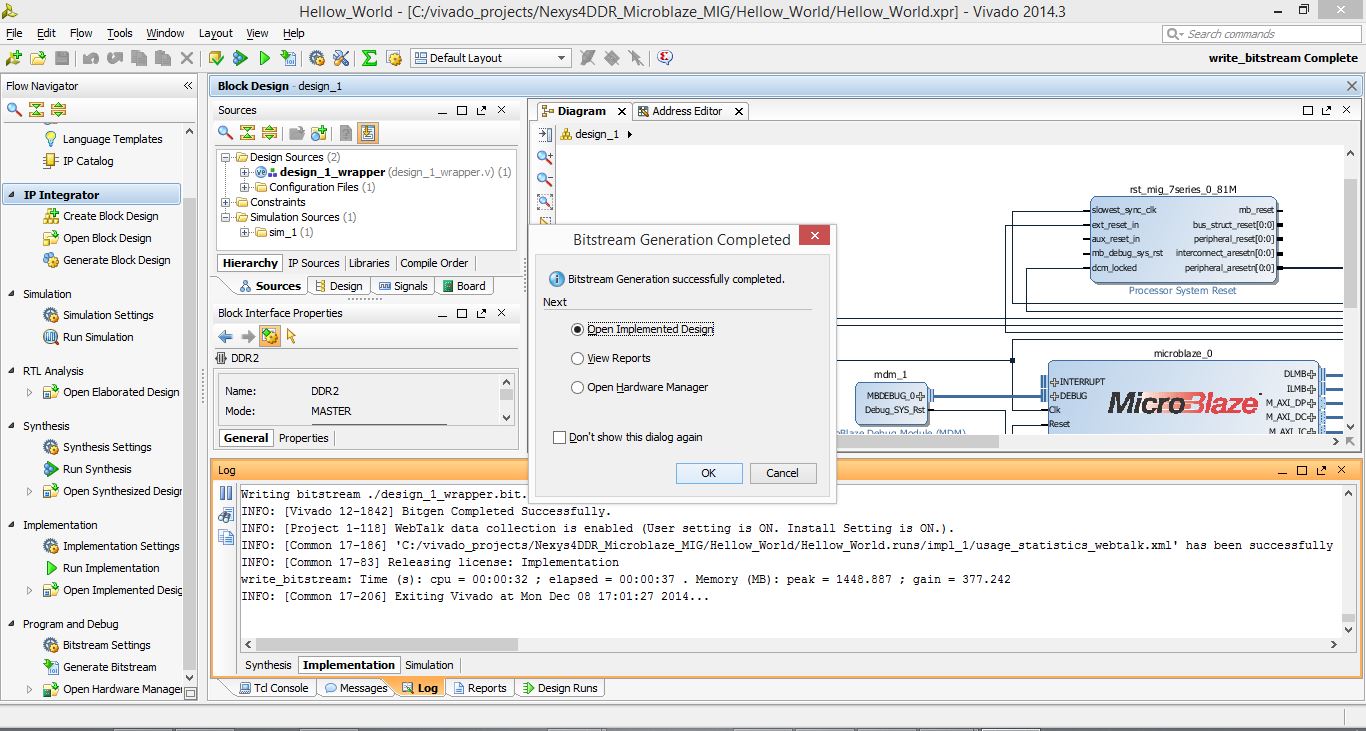This screenshot has height=731, width=1366.
Task: Select Open Hardware Manager radio in dialog
Action: coord(577,387)
